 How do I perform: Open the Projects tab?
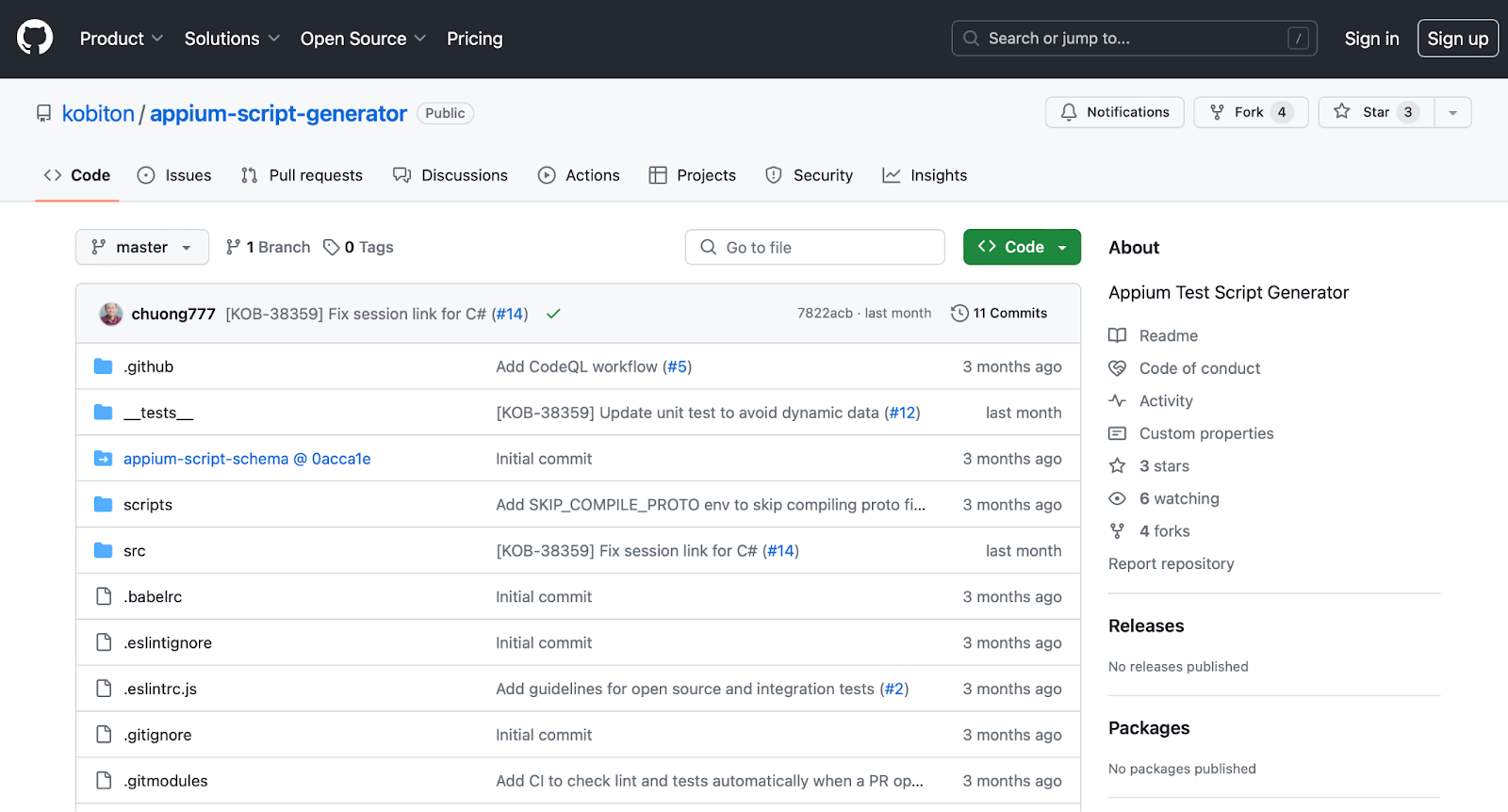pyautogui.click(x=693, y=175)
